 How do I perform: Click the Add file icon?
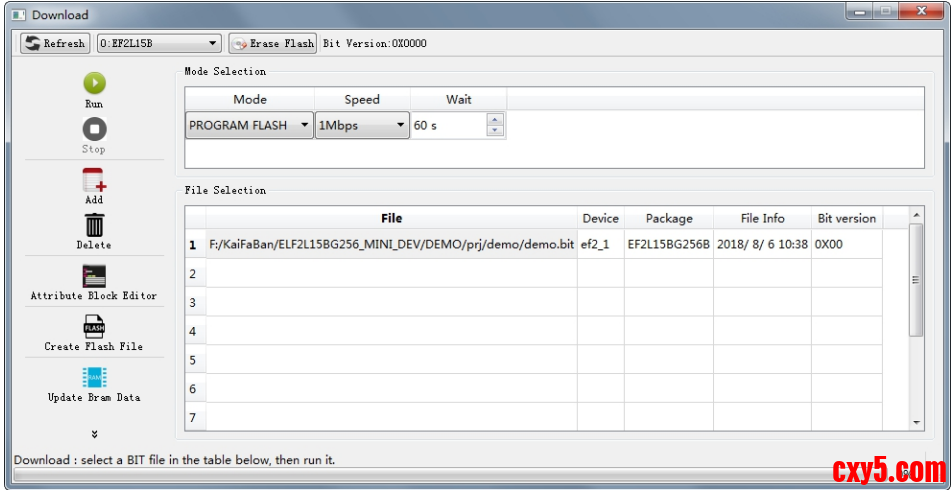pyautogui.click(x=94, y=180)
